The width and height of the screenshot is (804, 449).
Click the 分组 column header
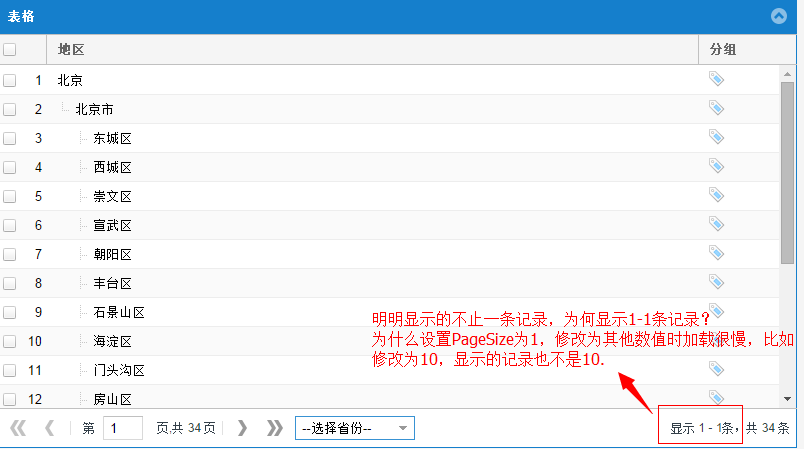coord(723,49)
